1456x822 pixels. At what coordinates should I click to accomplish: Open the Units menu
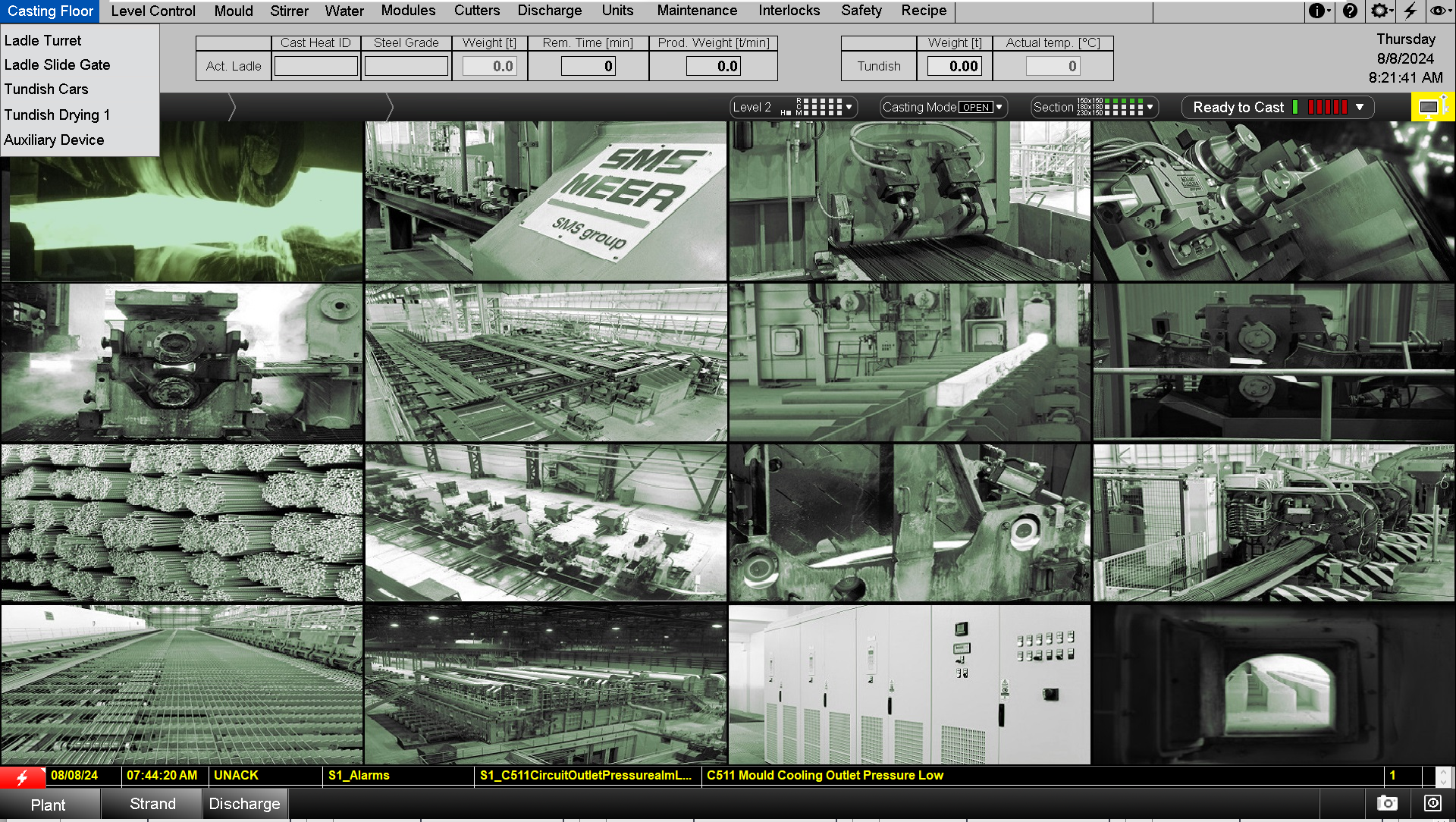[617, 11]
